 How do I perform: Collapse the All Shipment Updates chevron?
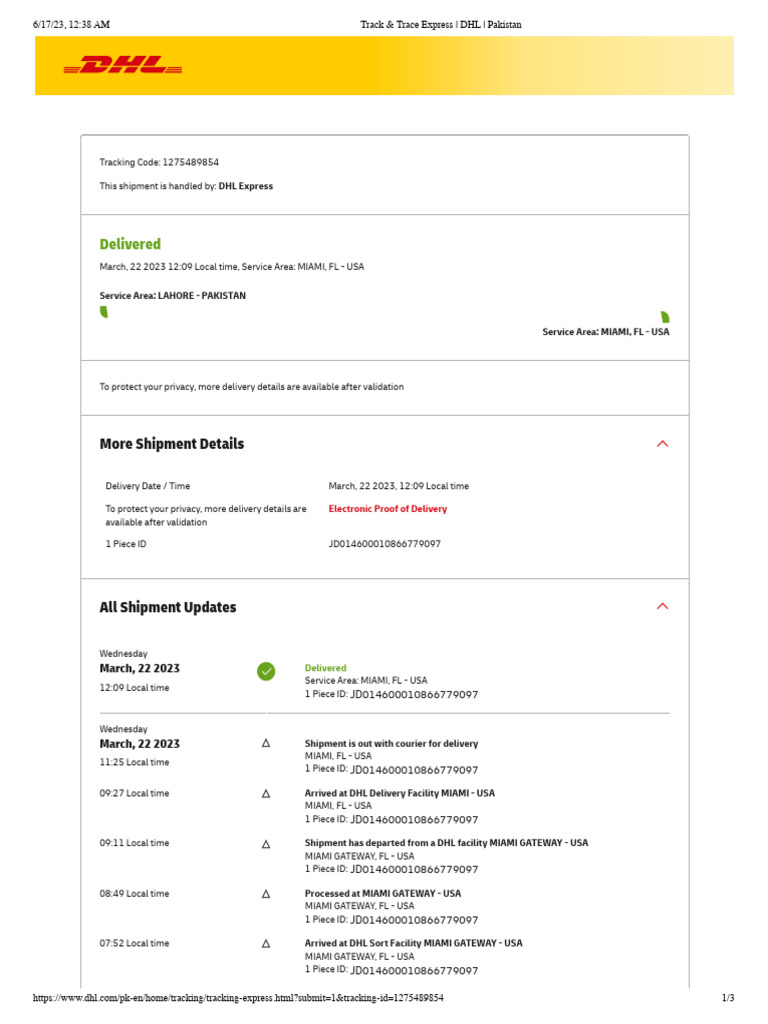click(x=662, y=606)
